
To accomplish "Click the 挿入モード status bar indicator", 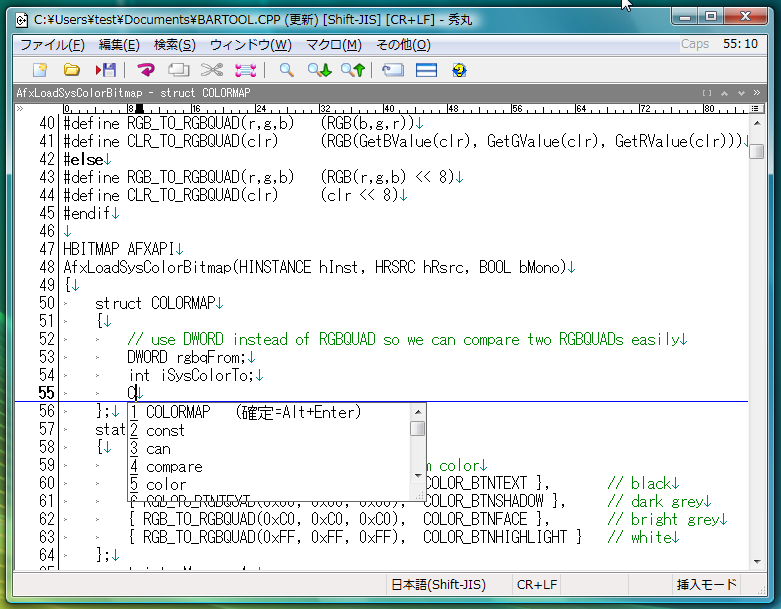I will pos(706,585).
